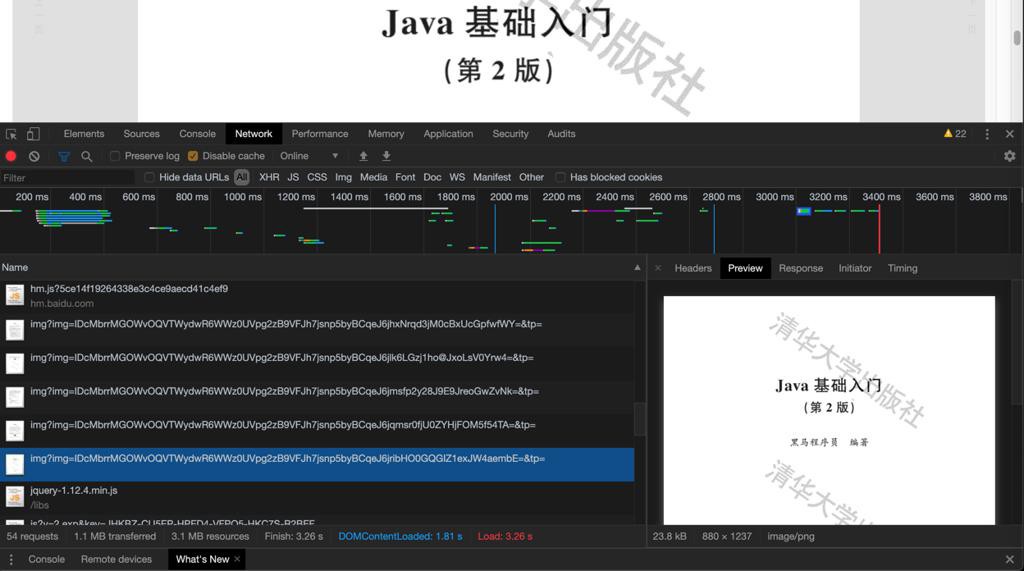Click the red Load marker in timeline

(879, 229)
